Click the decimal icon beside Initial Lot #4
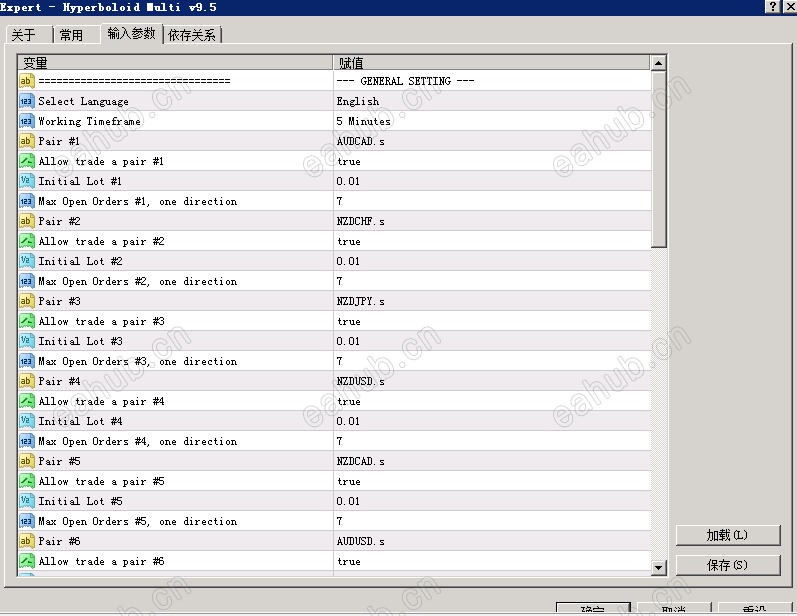The height and width of the screenshot is (616, 797). pos(26,421)
